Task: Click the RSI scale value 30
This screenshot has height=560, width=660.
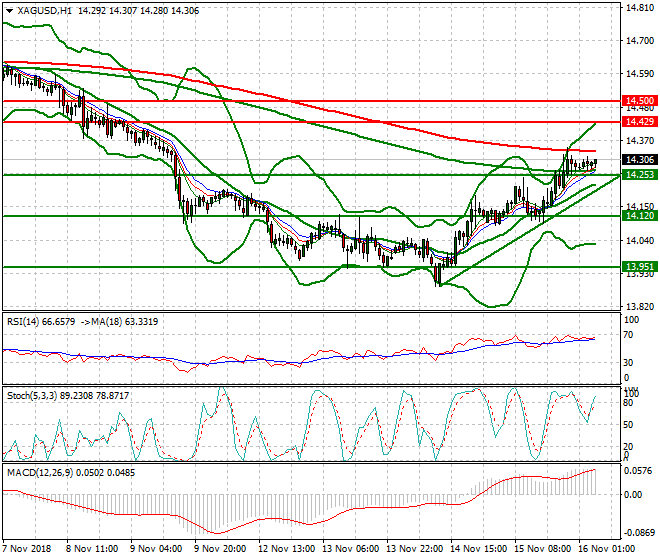Action: tap(628, 363)
